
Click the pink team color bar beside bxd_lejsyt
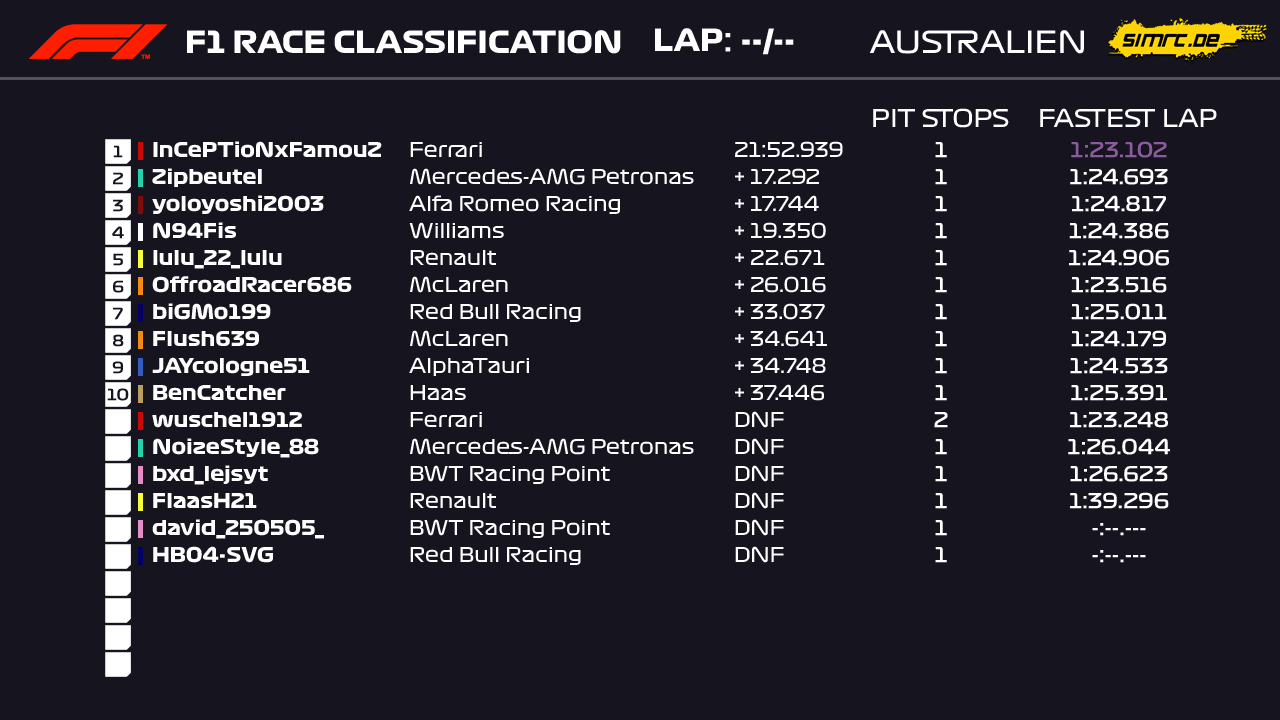click(x=140, y=475)
